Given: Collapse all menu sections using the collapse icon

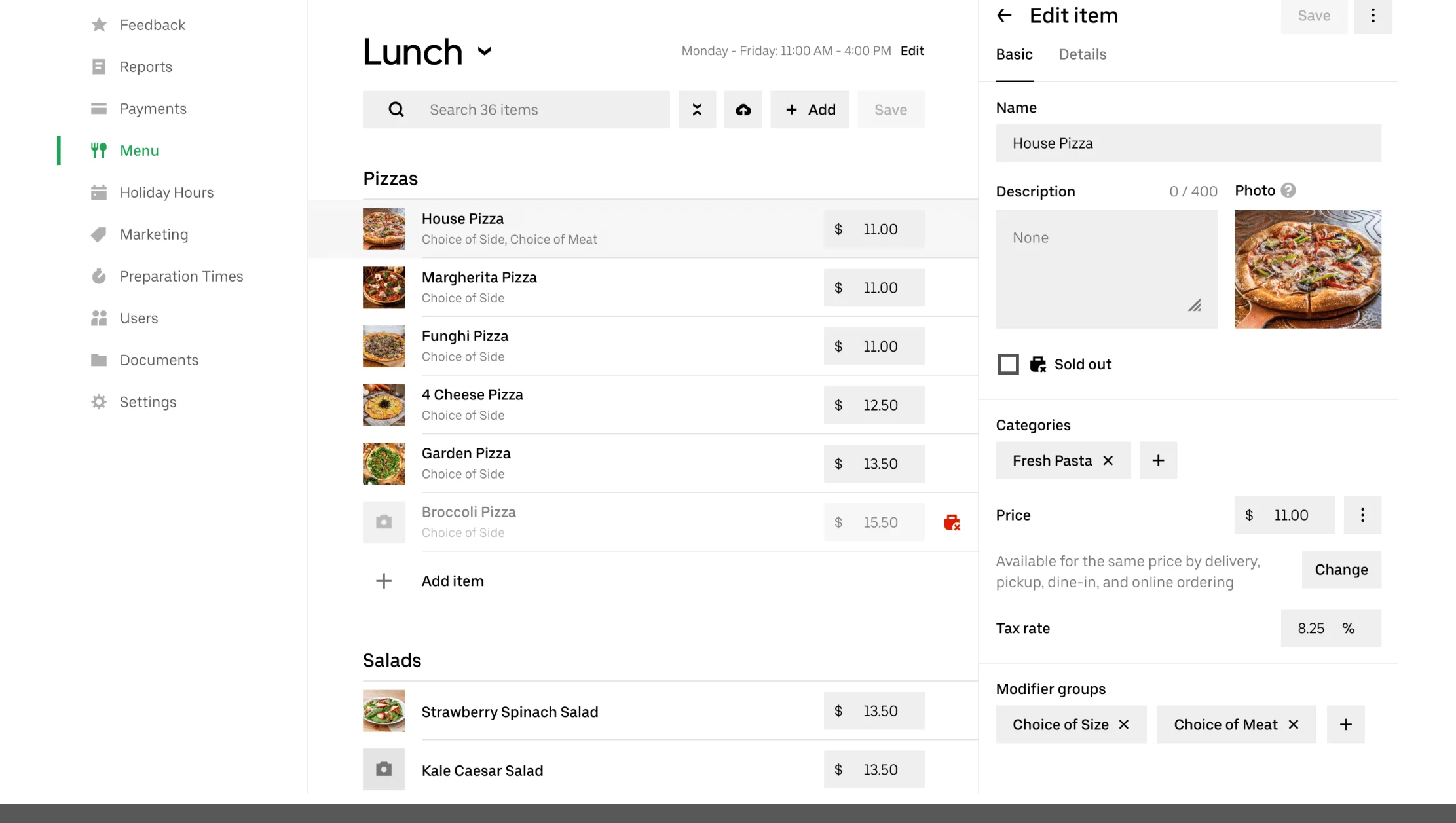Looking at the screenshot, I should (697, 109).
